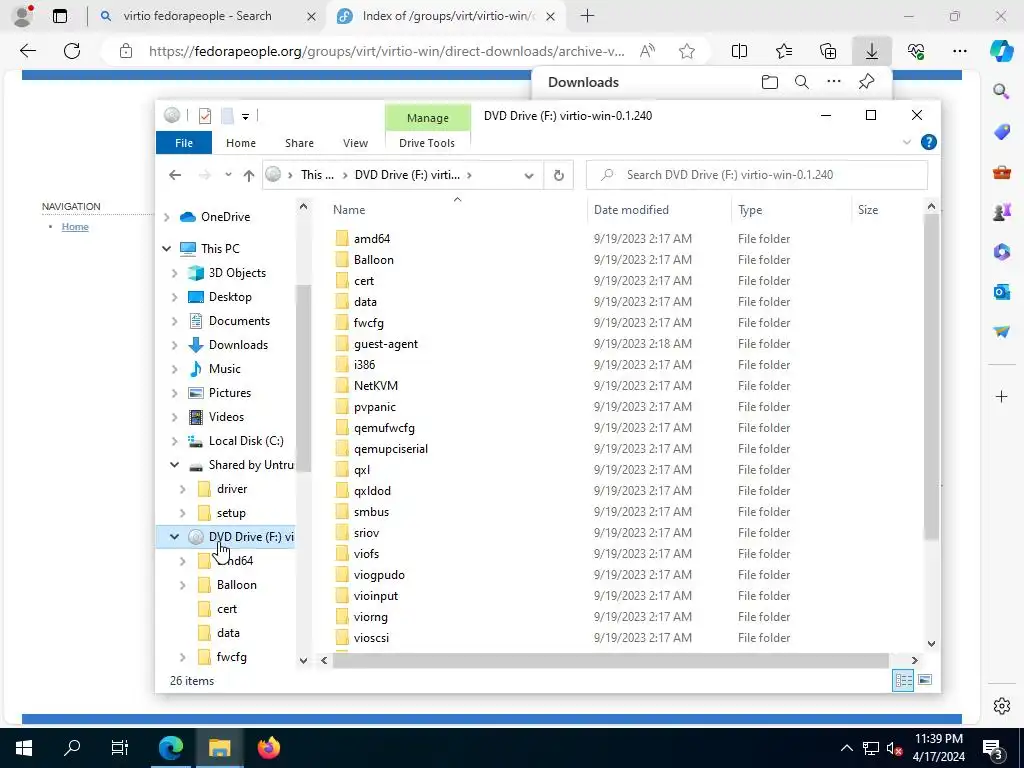Sort by Type column header

[x=792, y=210]
